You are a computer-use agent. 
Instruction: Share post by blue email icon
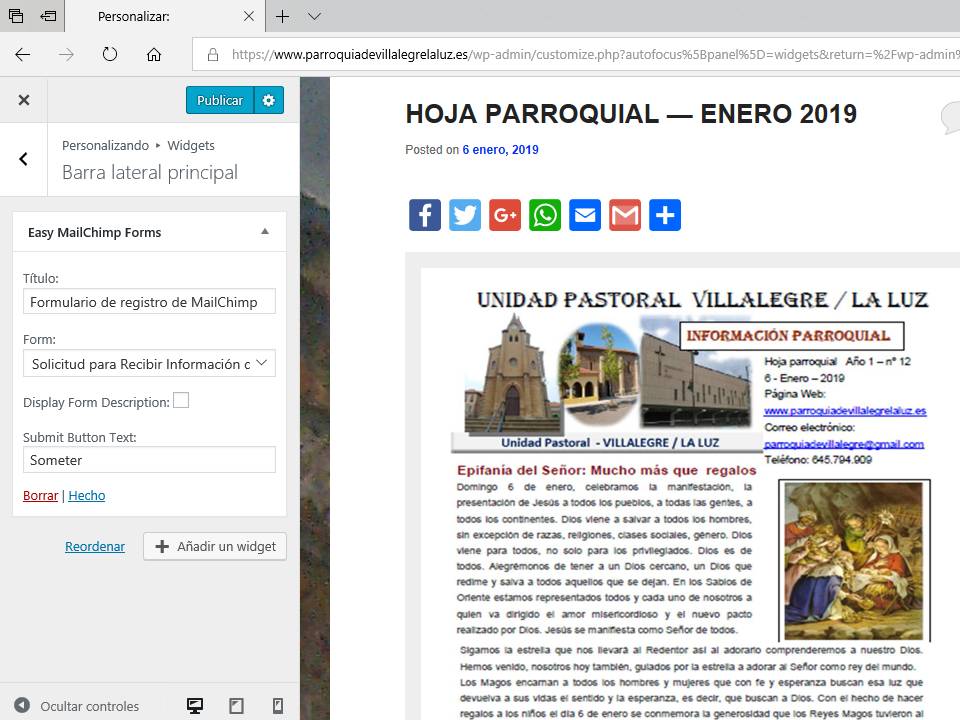(585, 215)
